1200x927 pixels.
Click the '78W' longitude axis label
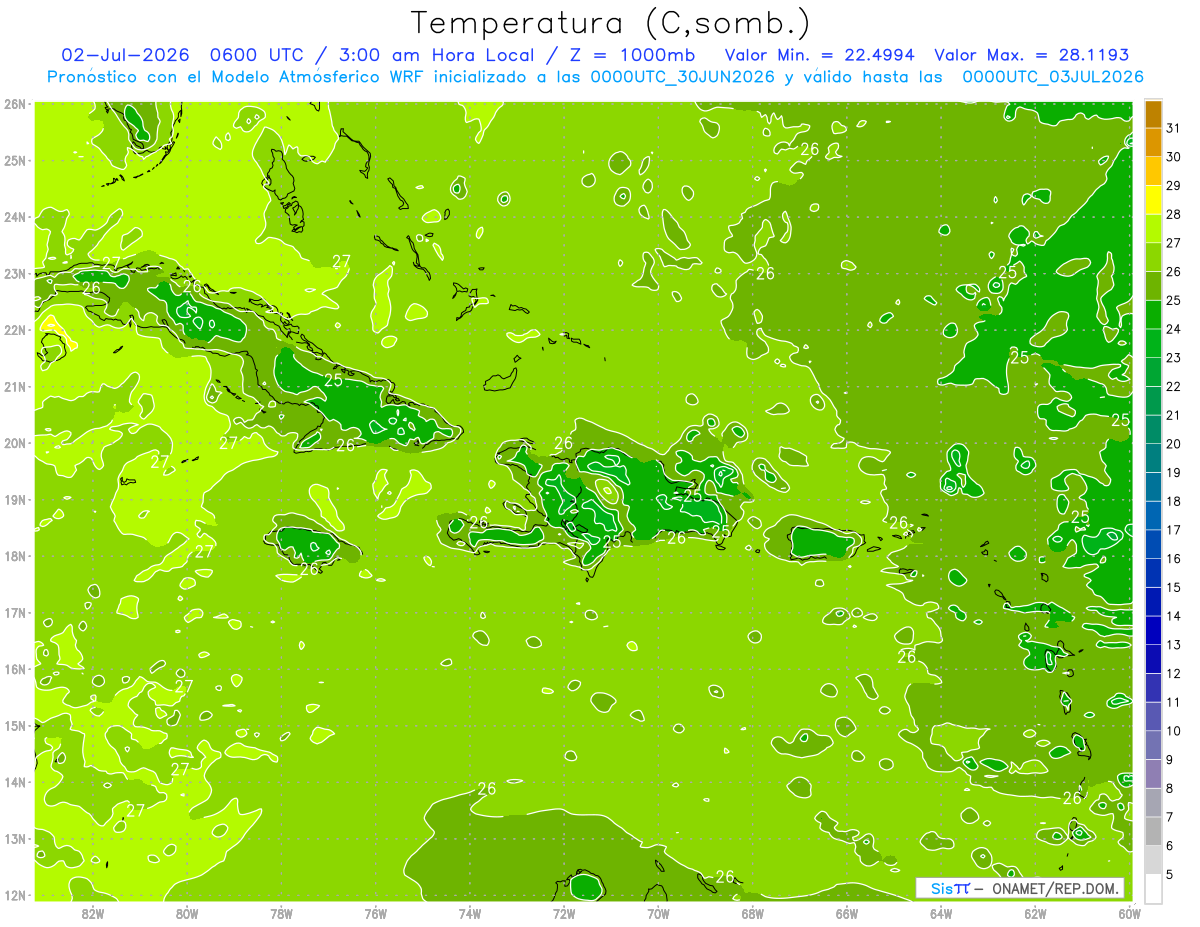[281, 913]
